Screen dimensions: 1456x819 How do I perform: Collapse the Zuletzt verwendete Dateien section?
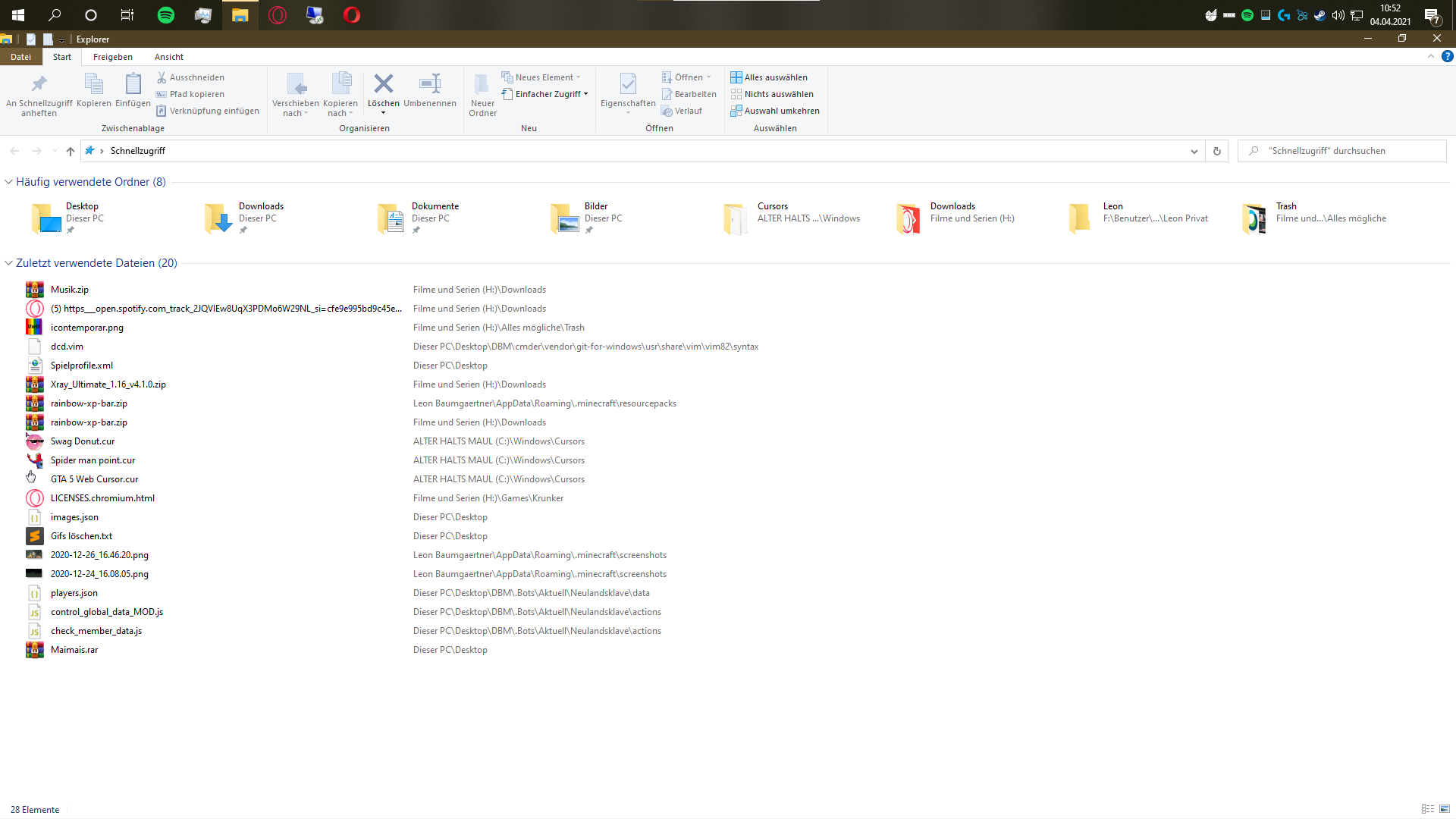tap(9, 263)
